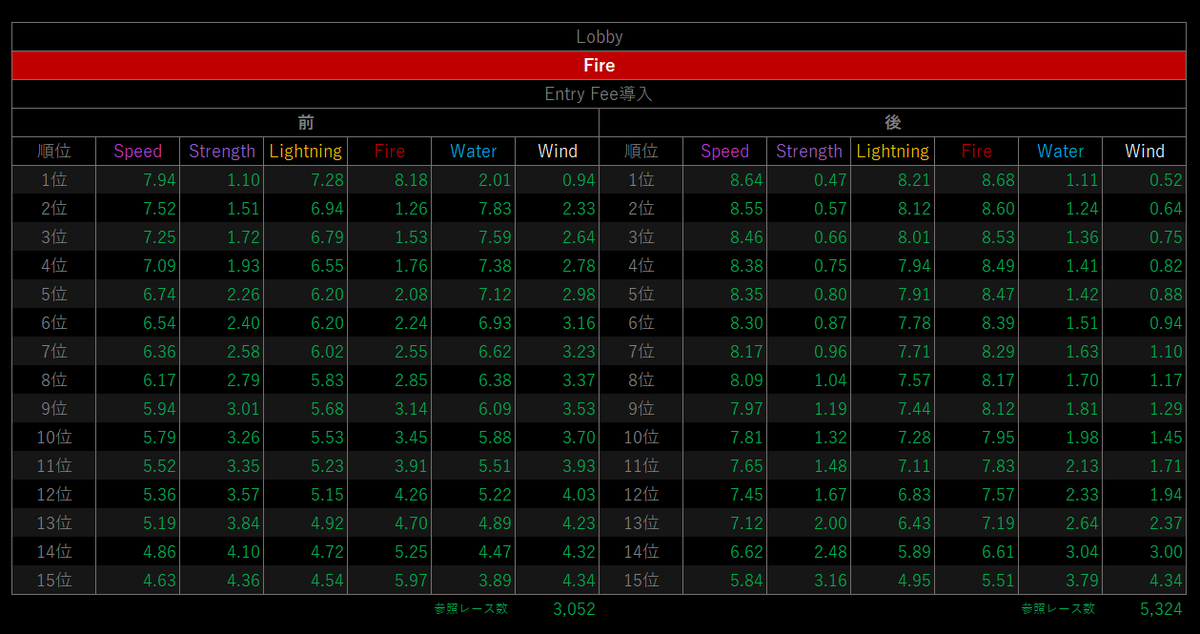Select the "前" section header
The image size is (1200, 634).
tap(305, 123)
